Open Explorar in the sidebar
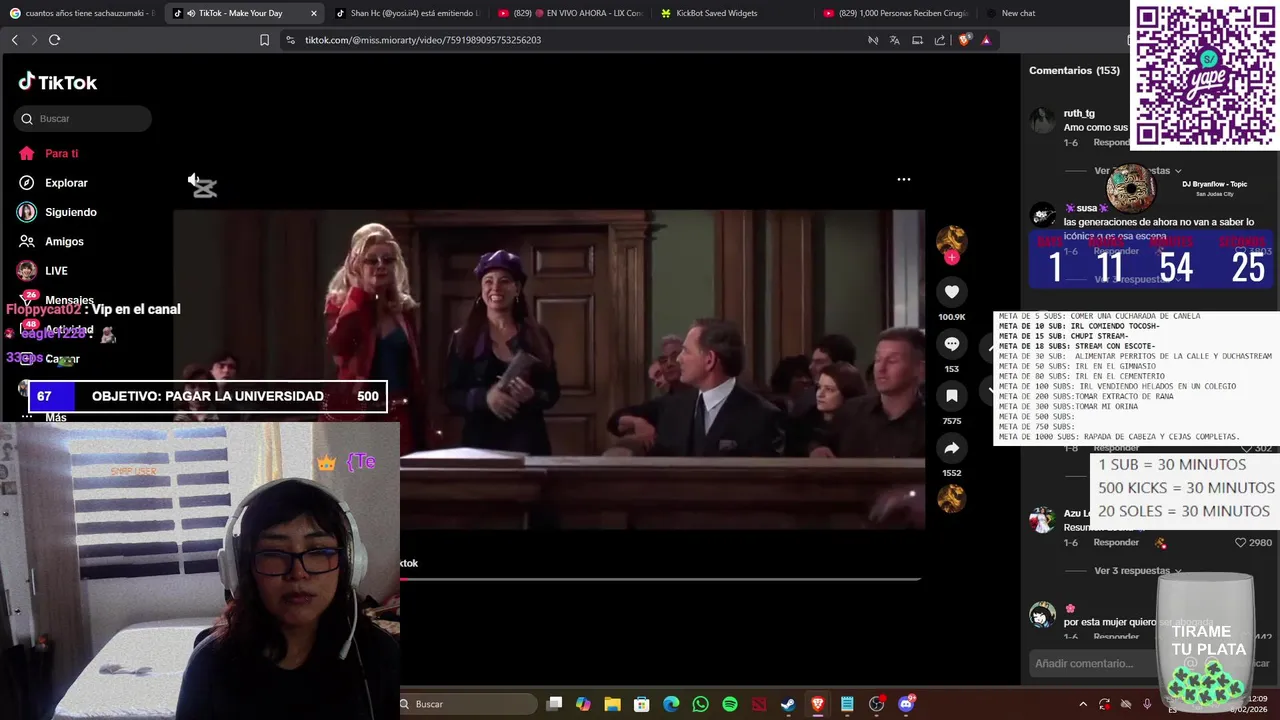The width and height of the screenshot is (1280, 720). click(53, 183)
